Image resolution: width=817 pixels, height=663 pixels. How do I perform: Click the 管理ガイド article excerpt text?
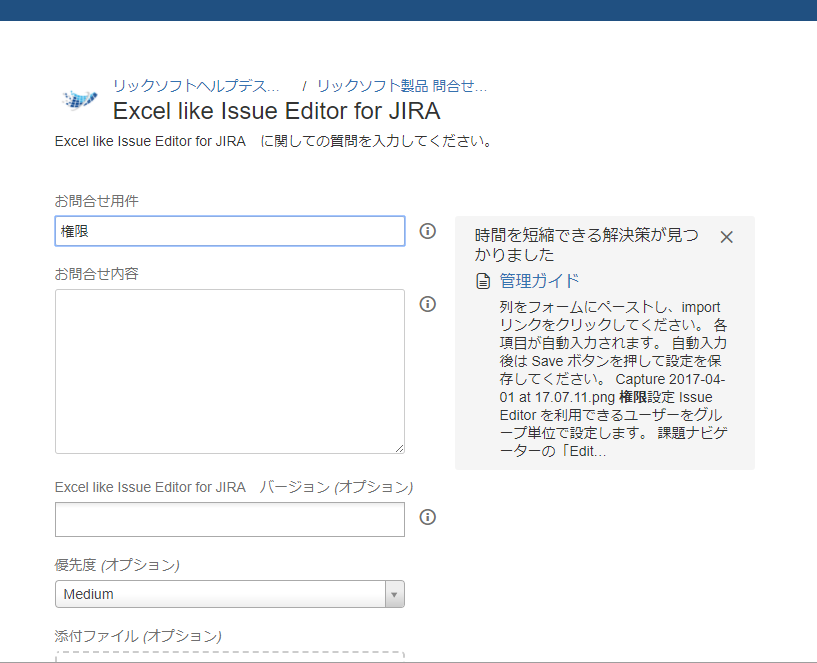click(613, 379)
